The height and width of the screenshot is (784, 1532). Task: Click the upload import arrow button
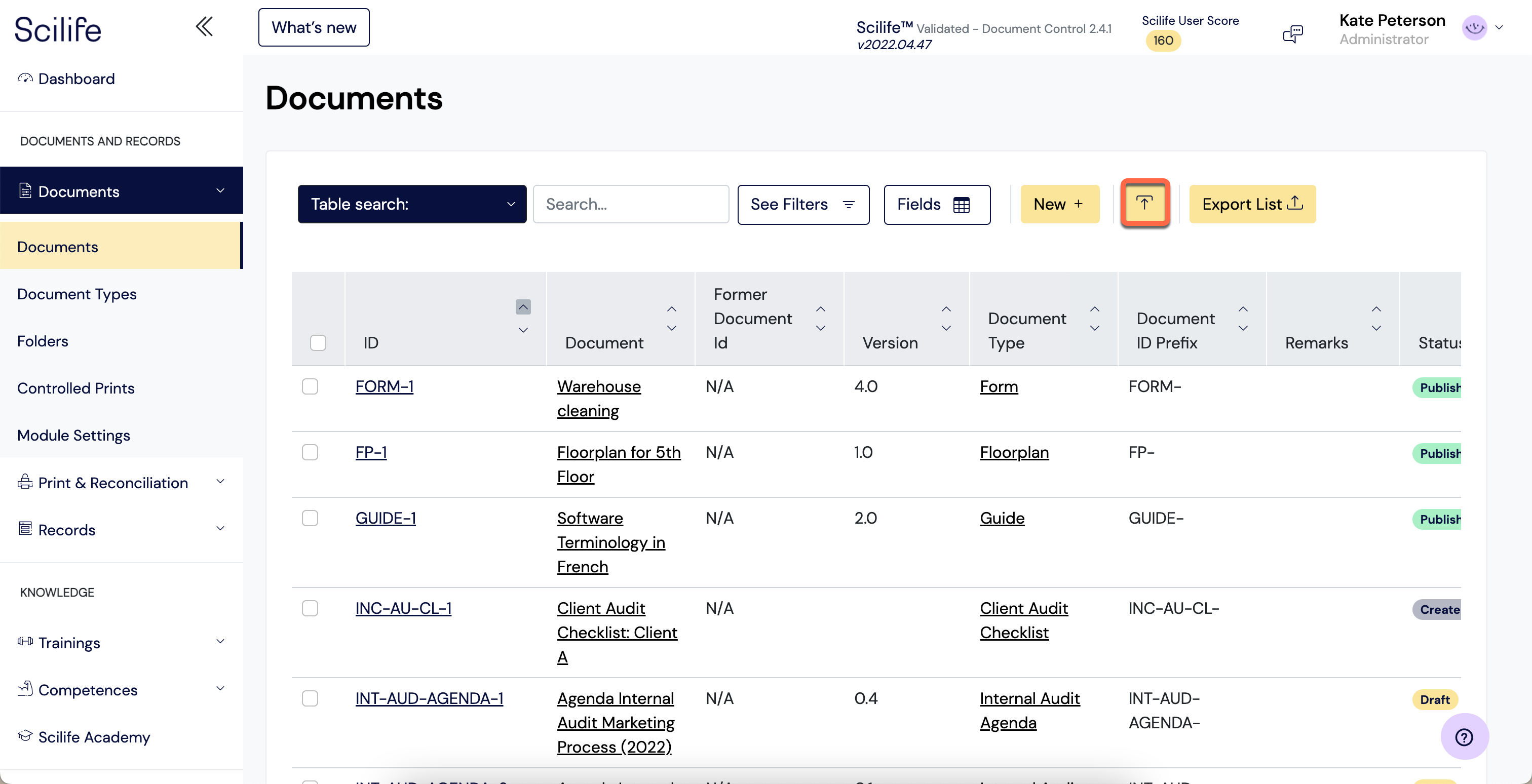pos(1145,203)
